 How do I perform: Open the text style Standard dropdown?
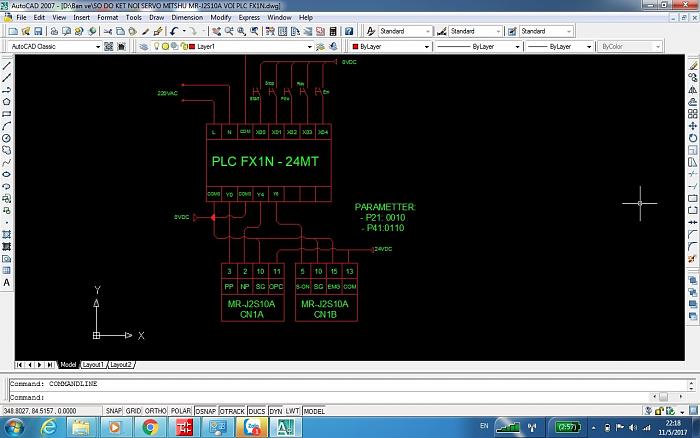[428, 31]
